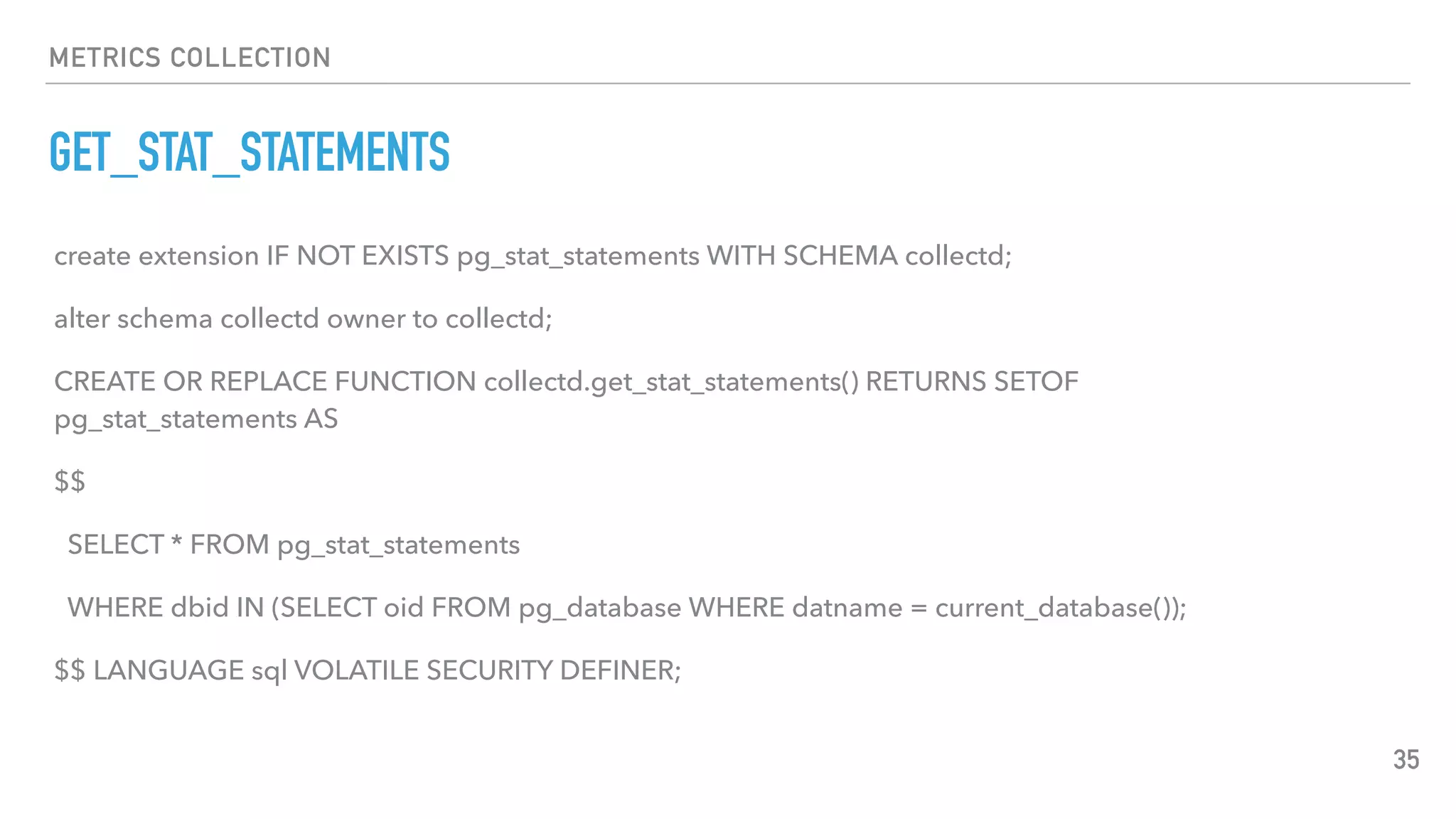Click the "collectd.get_stat_statements()" function name
Screen dimensions: 1456x819
671,382
